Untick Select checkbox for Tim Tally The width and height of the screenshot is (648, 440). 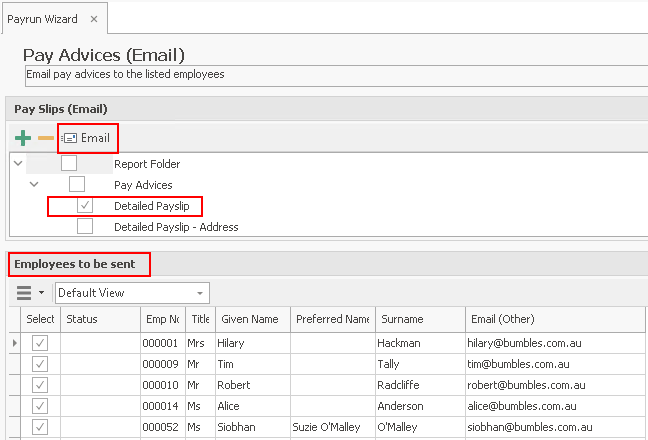tap(40, 364)
